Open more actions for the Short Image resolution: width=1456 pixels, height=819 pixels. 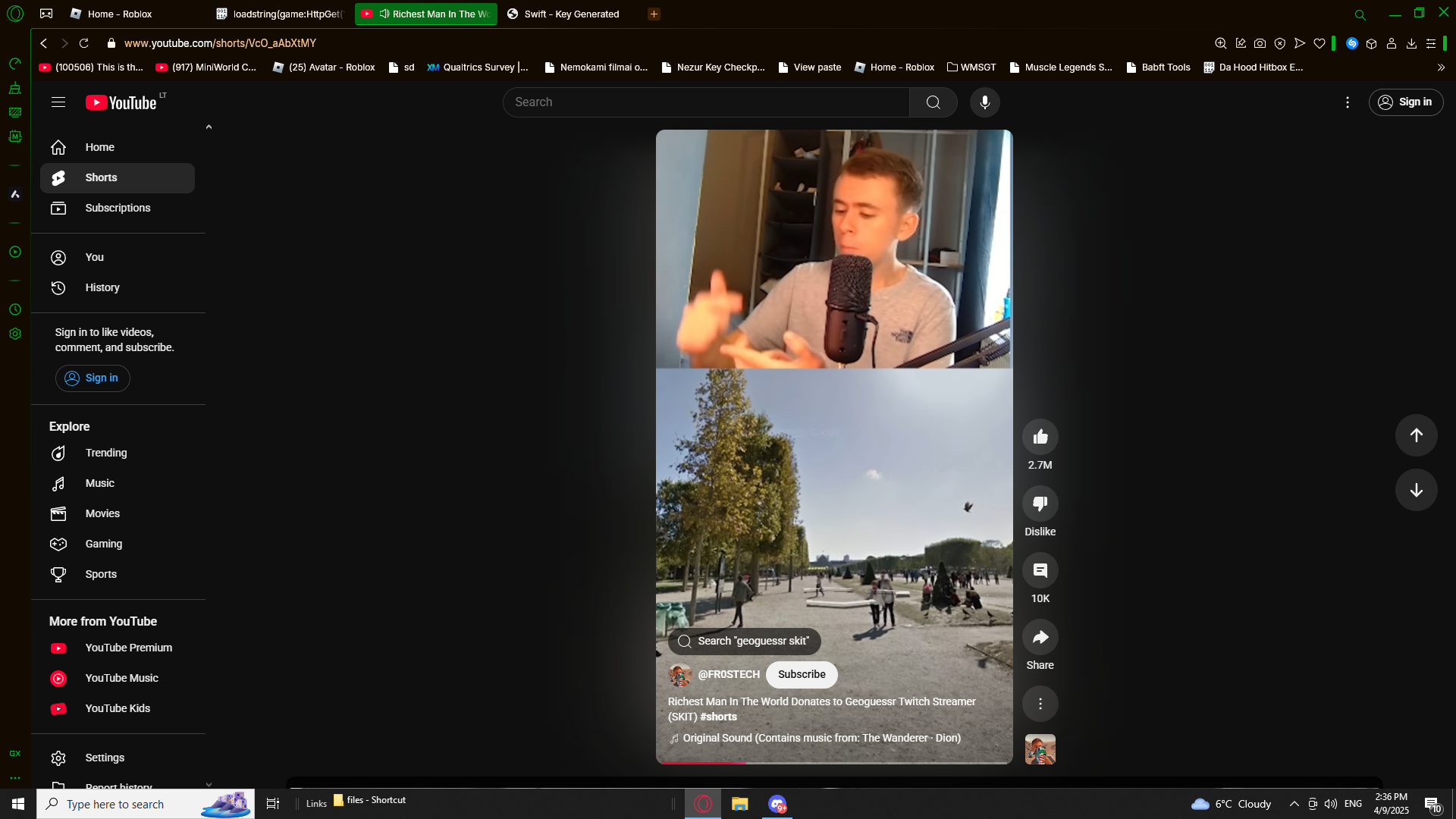coord(1040,704)
